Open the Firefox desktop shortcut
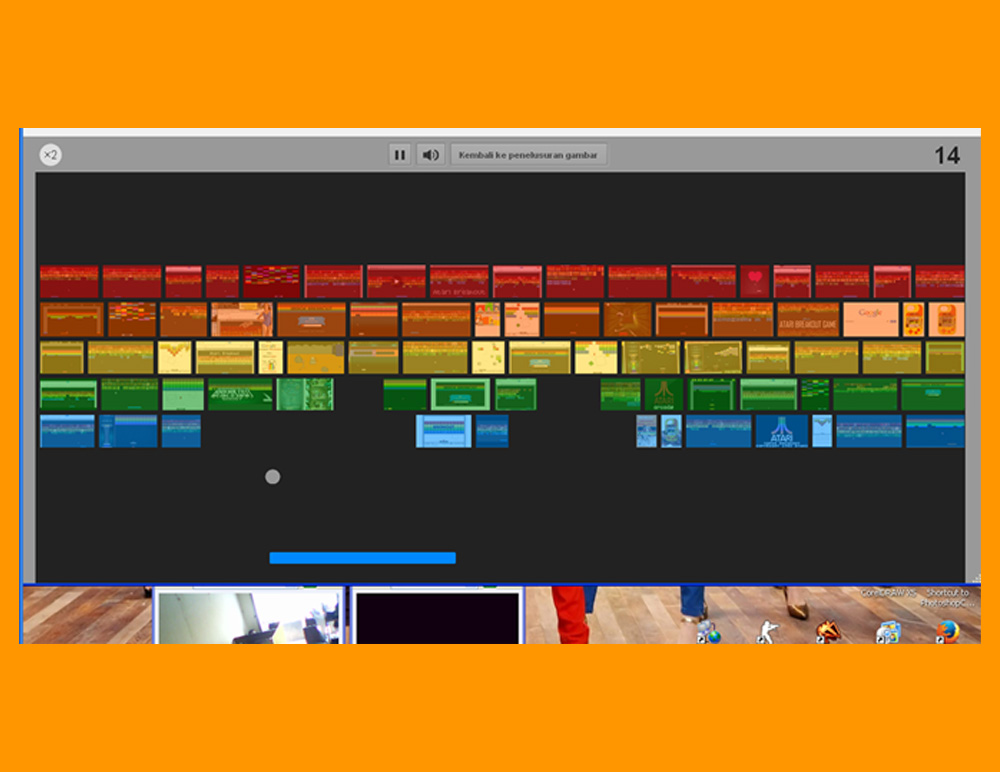 [x=948, y=632]
